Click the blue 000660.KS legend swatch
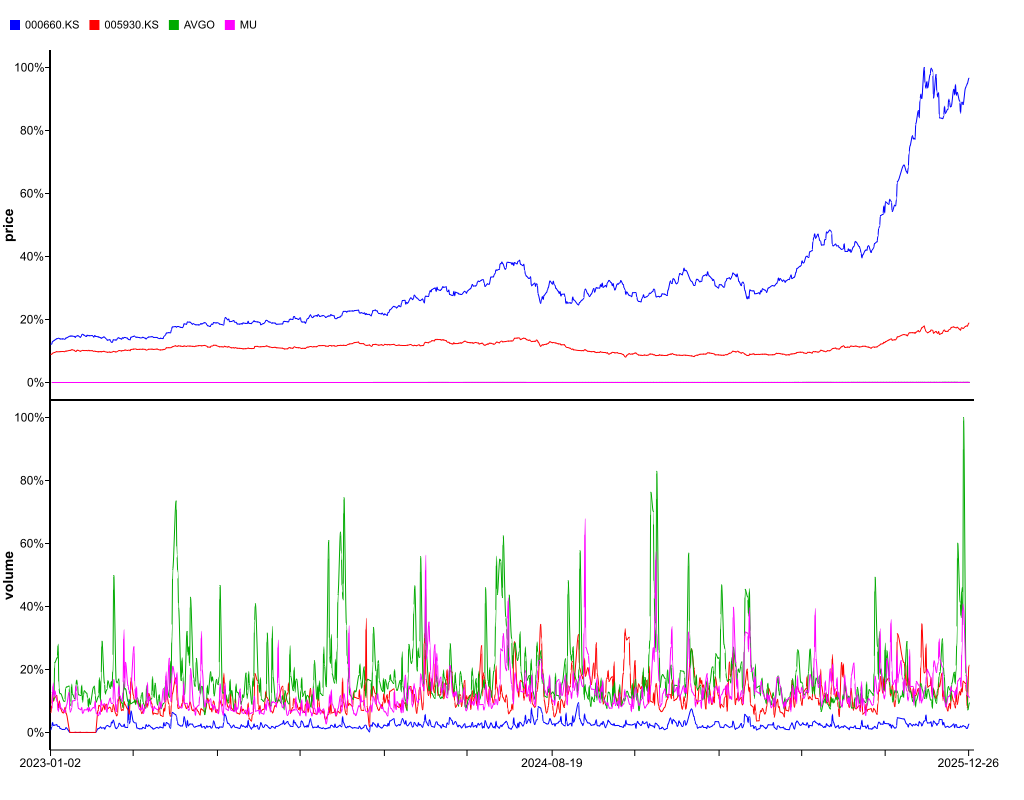Image resolution: width=1024 pixels, height=800 pixels. click(x=15, y=24)
